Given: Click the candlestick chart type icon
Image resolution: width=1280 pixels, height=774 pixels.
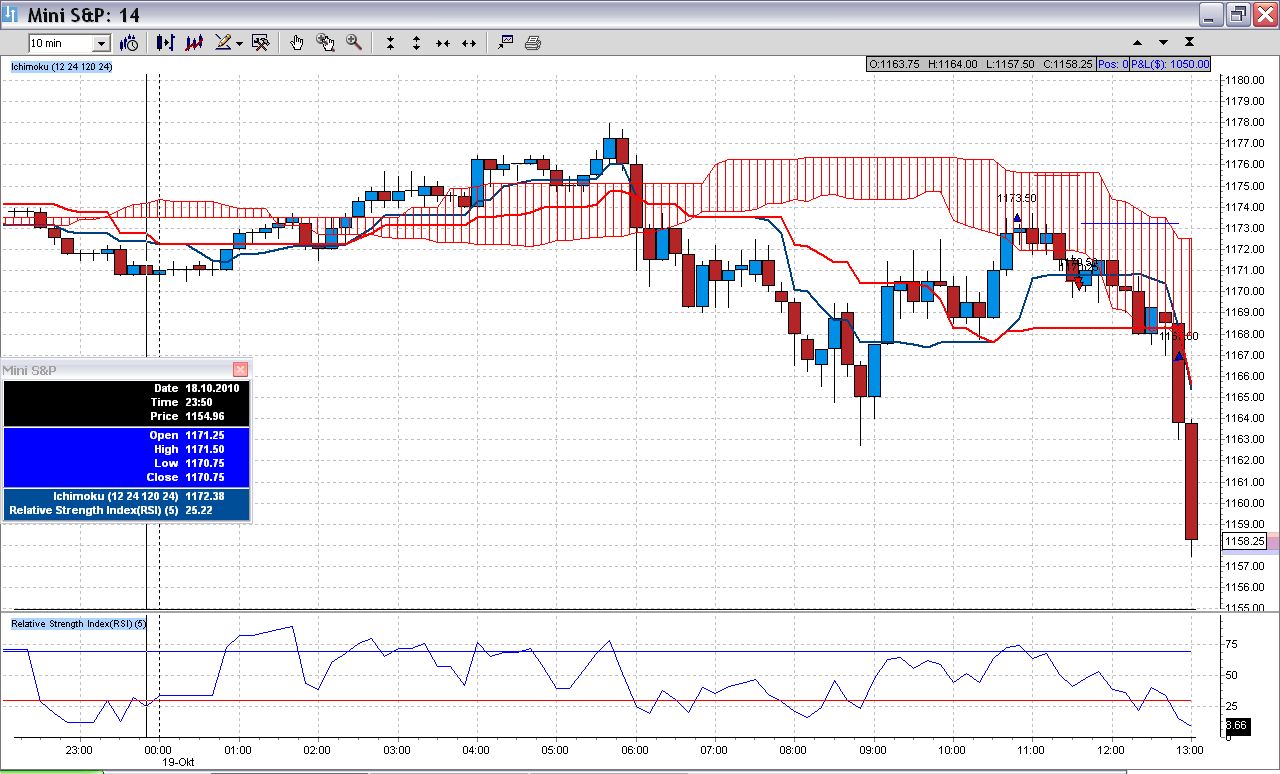Looking at the screenshot, I should 166,43.
